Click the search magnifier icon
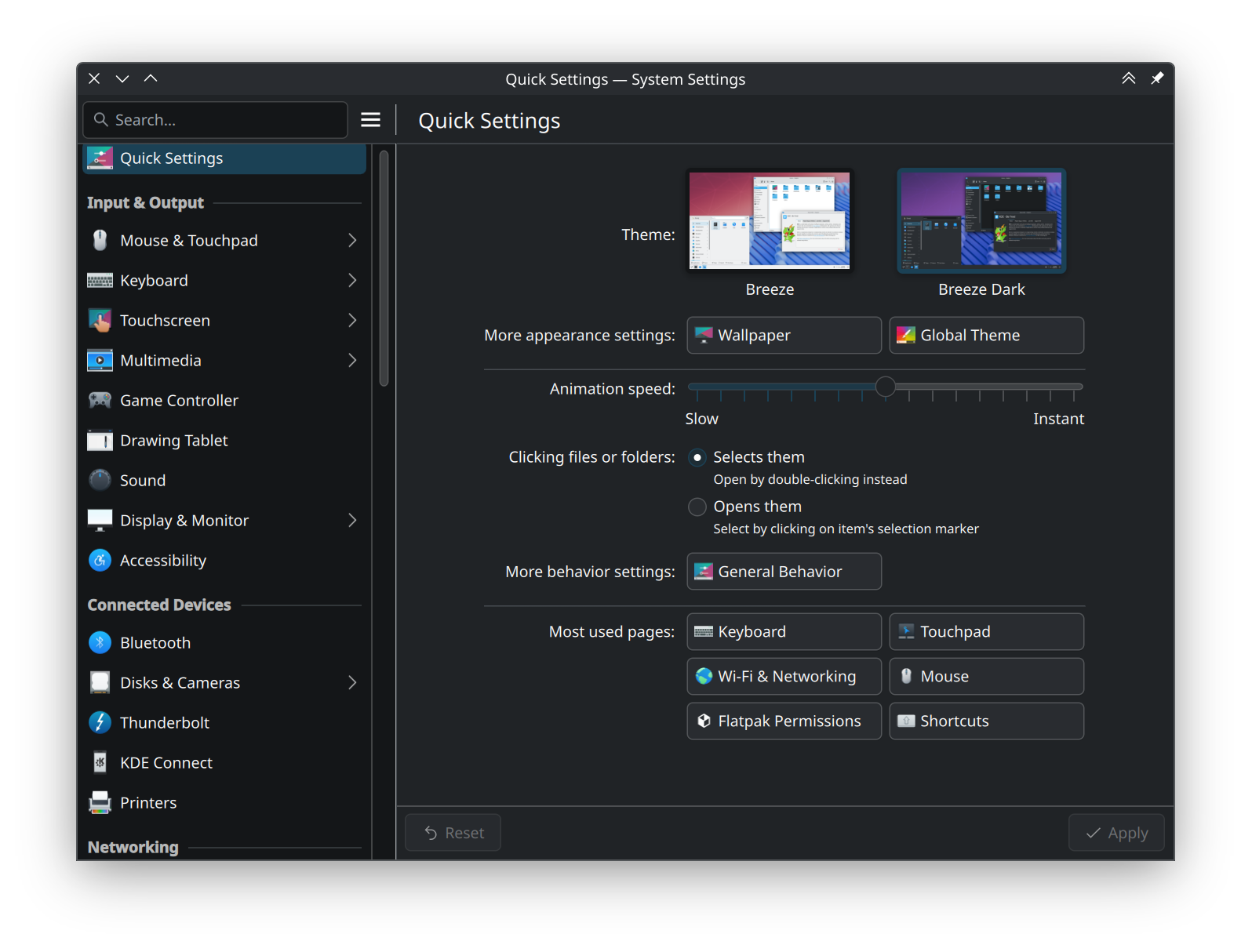The width and height of the screenshot is (1252, 952). [100, 119]
